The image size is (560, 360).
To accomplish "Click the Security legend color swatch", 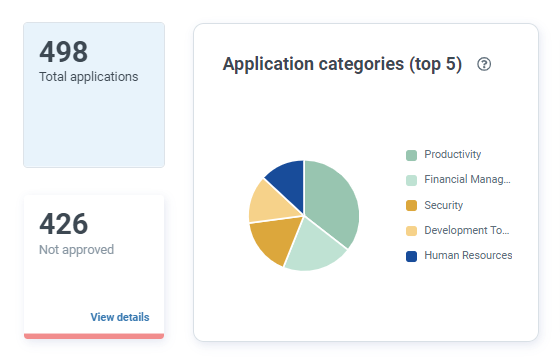I will pos(411,206).
